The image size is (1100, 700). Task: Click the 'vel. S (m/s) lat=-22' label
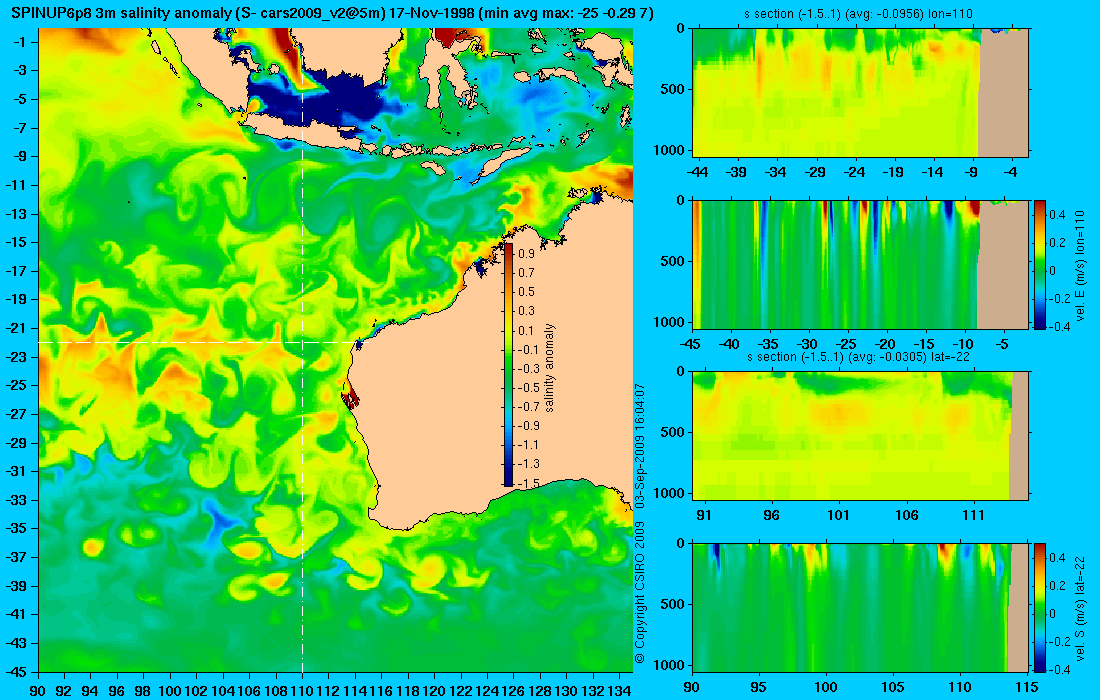pyautogui.click(x=1080, y=611)
